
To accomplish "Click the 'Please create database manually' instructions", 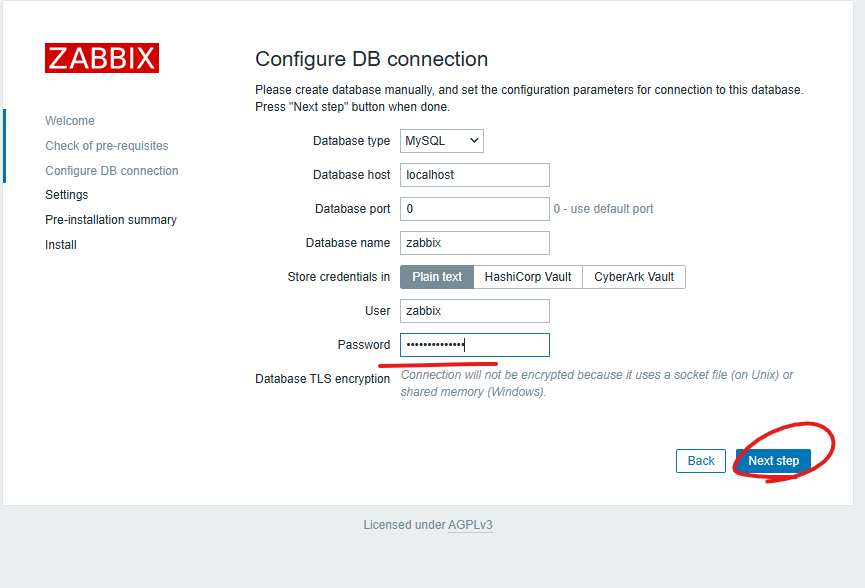I will pyautogui.click(x=529, y=98).
